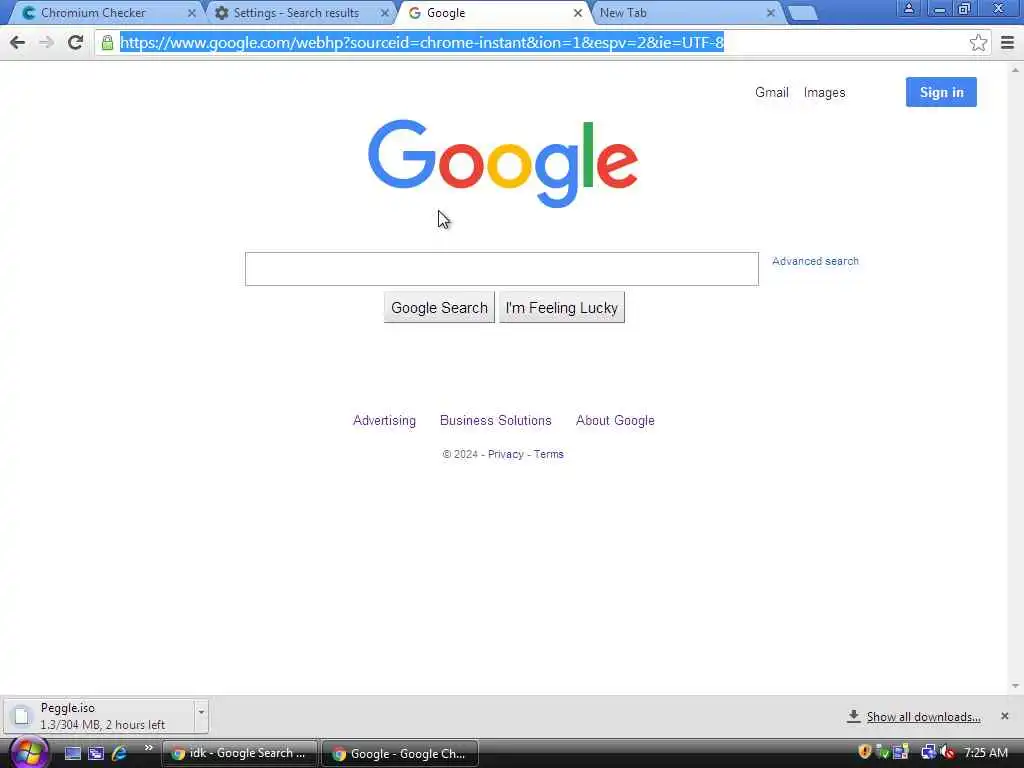Screen dimensions: 1024x768
Task: Close the New Tab tab
Action: [771, 13]
